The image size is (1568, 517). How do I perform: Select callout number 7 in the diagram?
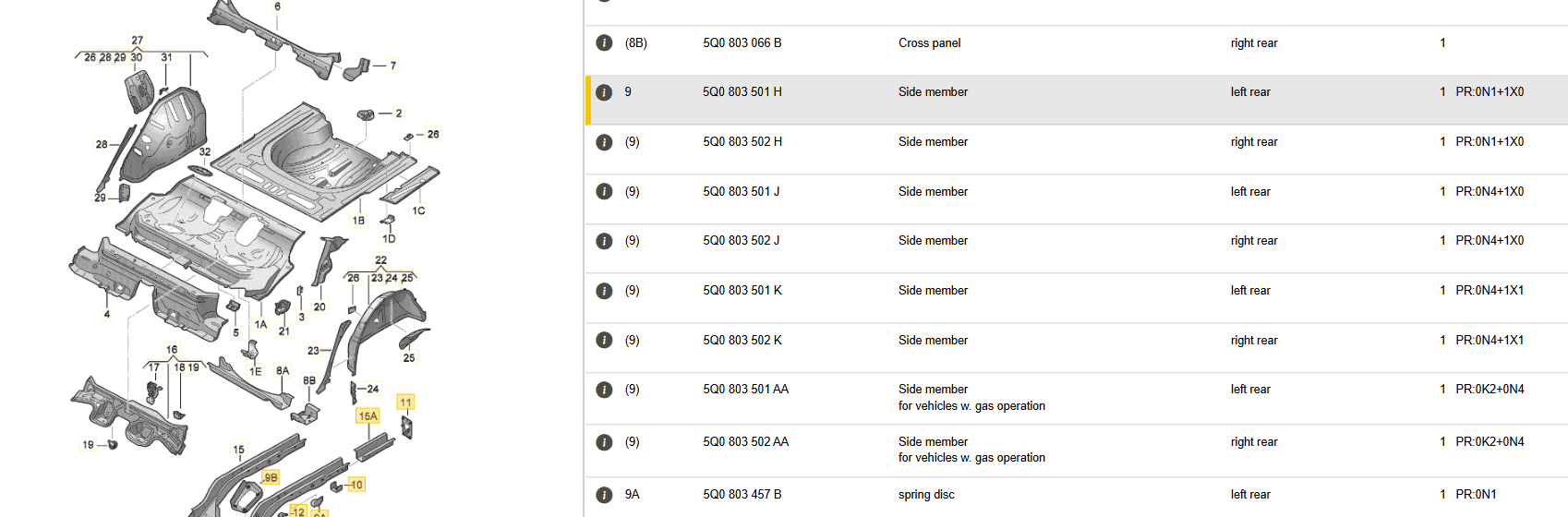tap(393, 66)
